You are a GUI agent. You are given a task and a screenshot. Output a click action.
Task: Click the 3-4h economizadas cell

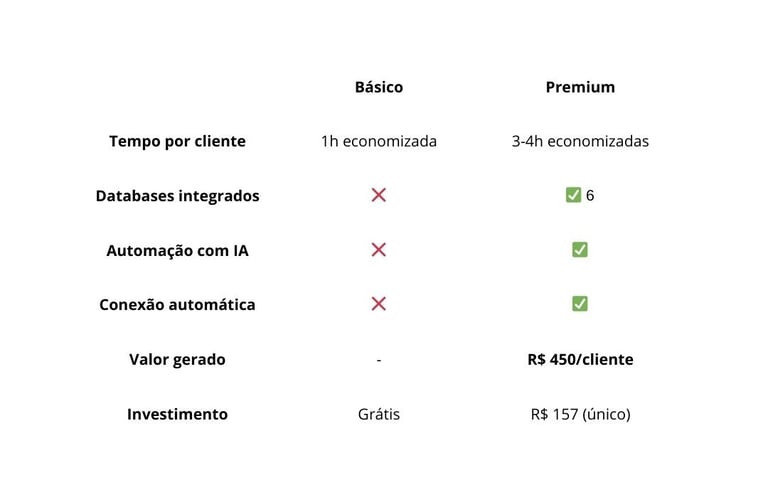click(580, 141)
